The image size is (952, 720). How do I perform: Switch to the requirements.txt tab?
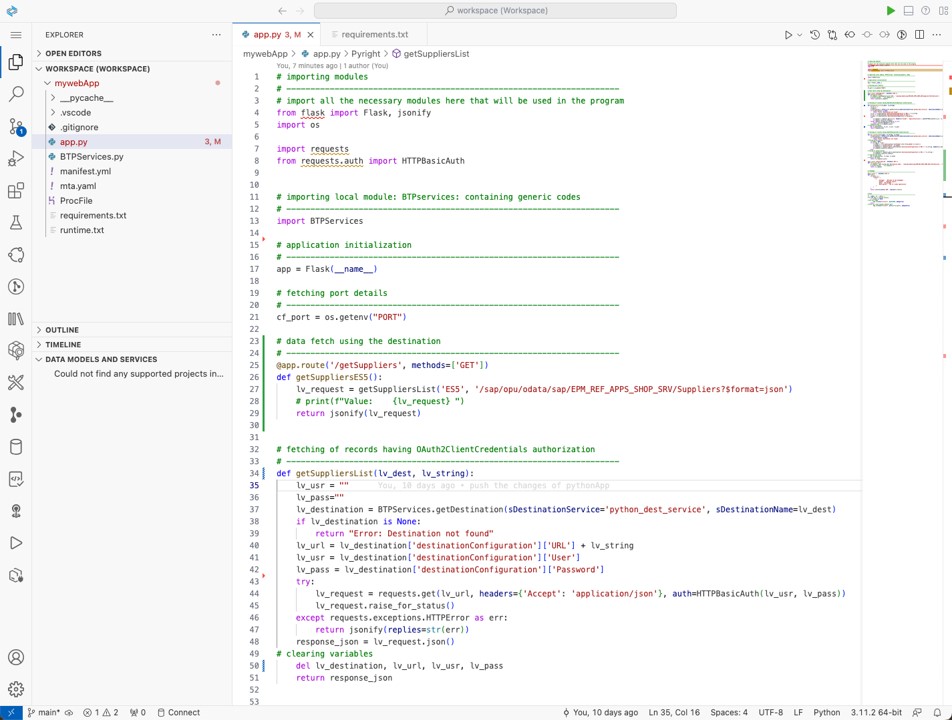[374, 34]
